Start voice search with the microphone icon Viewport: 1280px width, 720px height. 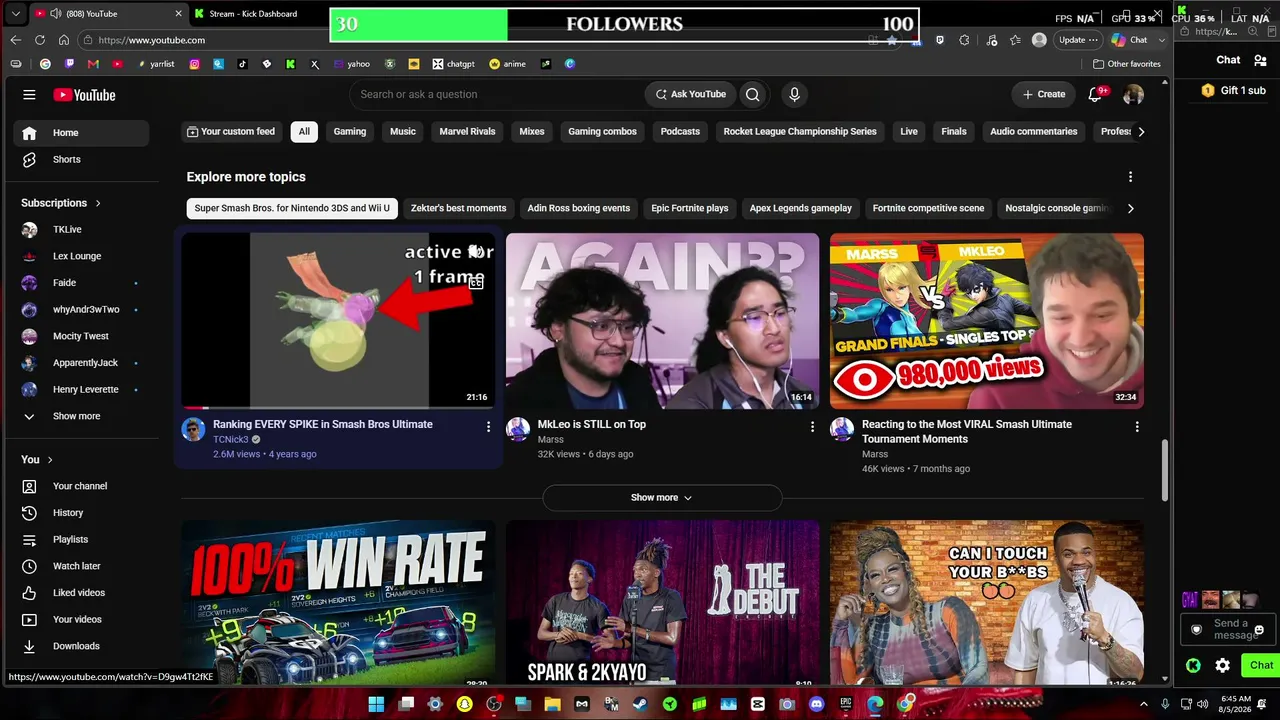(794, 94)
